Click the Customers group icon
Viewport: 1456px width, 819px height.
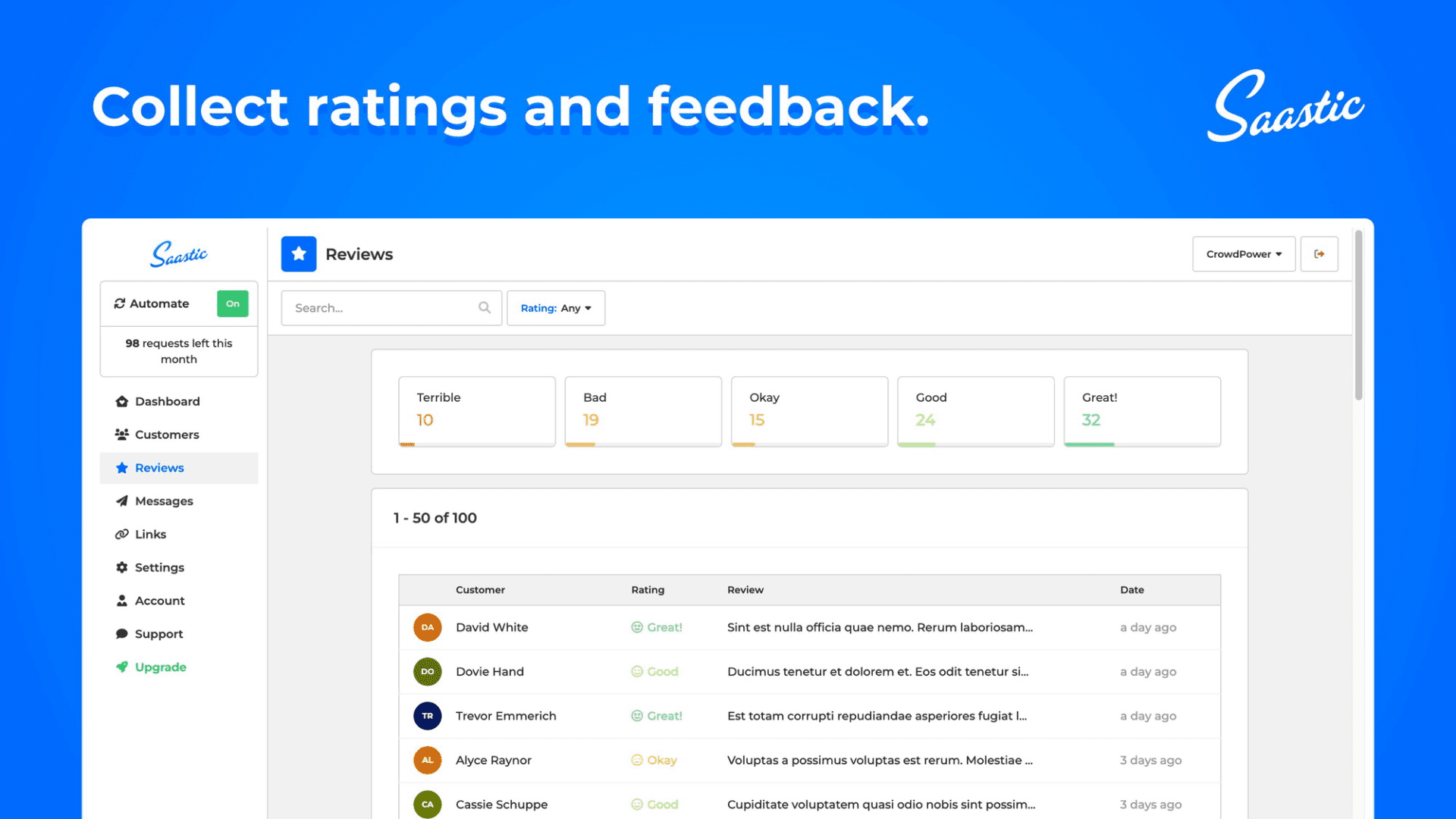click(x=121, y=434)
